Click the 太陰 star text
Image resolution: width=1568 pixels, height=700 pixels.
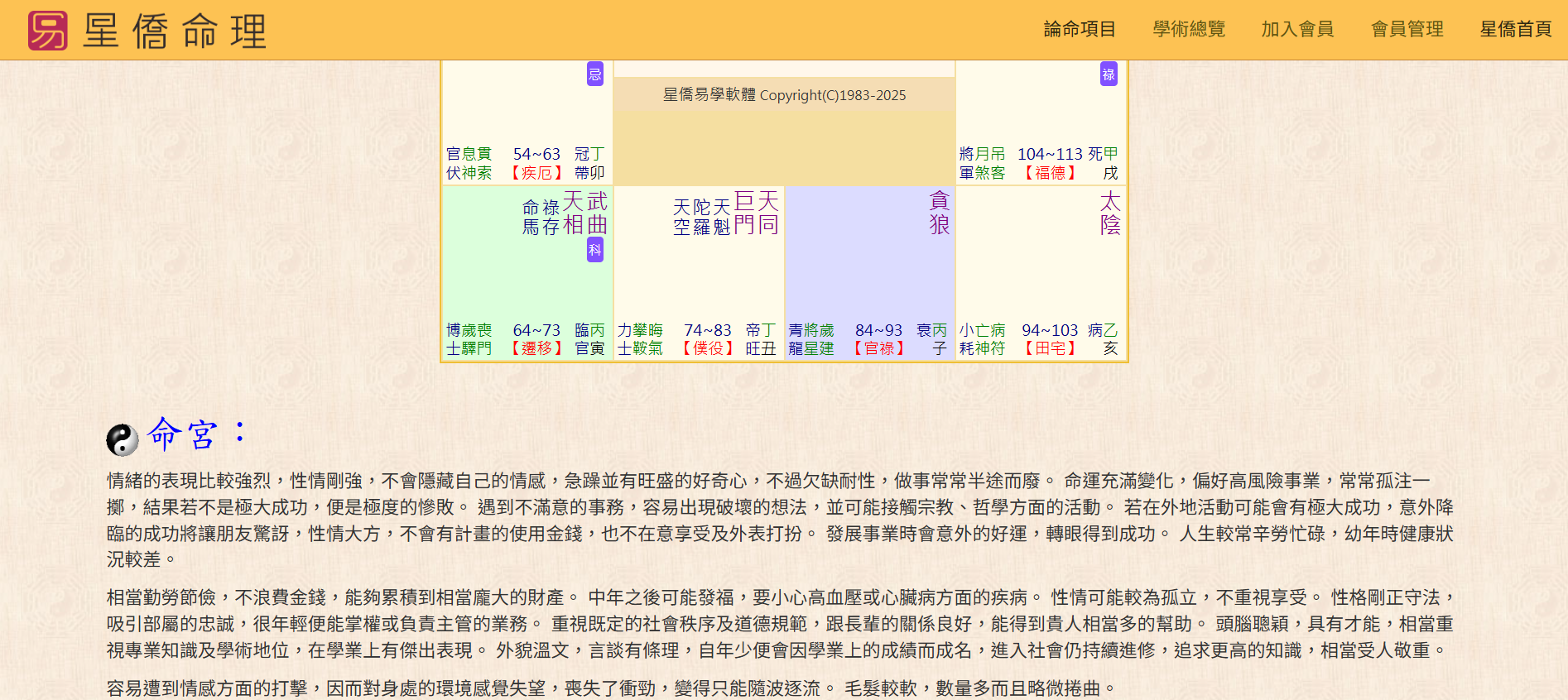click(x=1110, y=213)
